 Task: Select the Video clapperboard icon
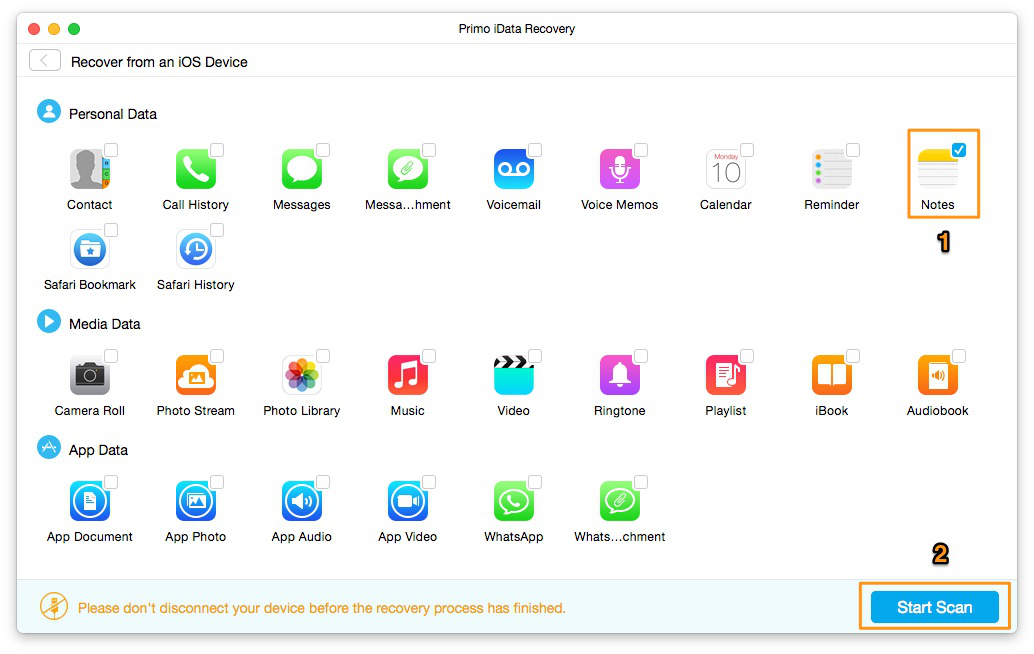(x=514, y=375)
